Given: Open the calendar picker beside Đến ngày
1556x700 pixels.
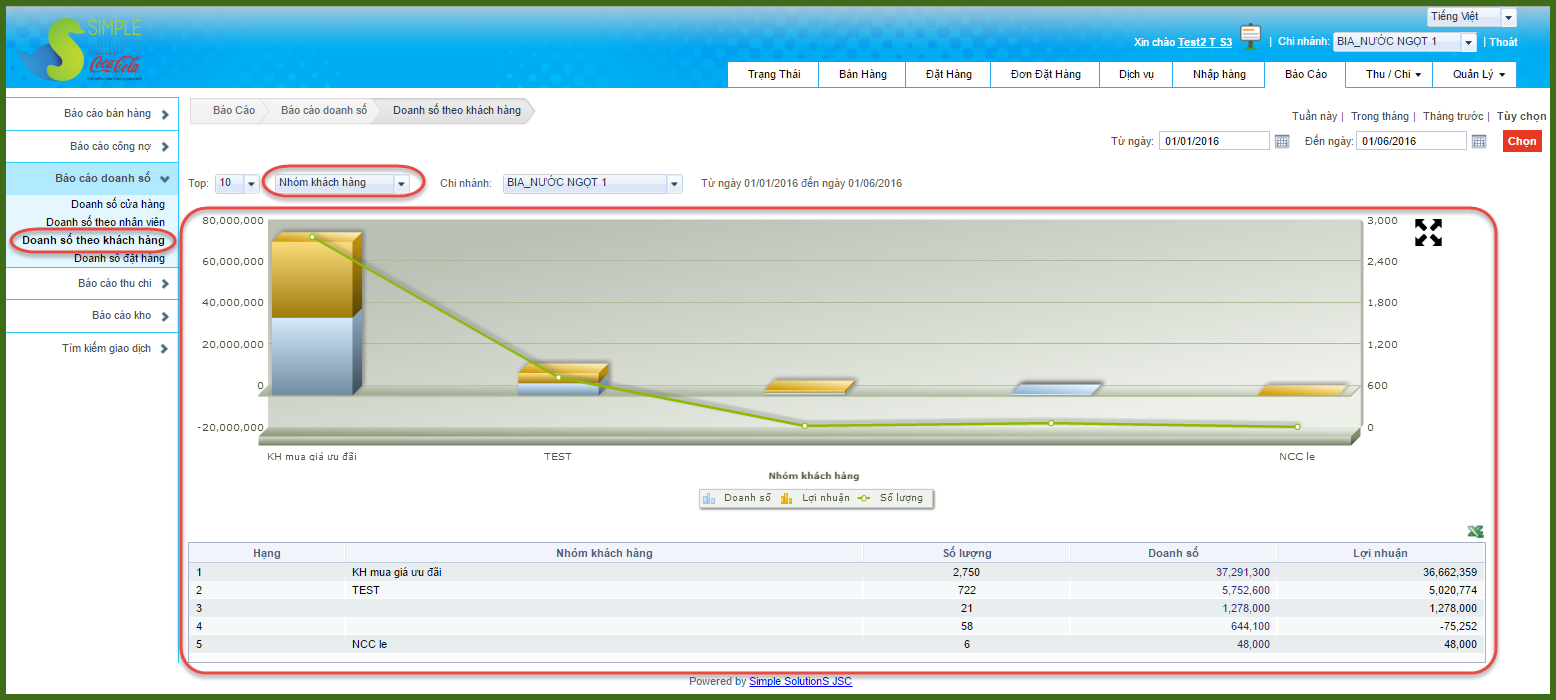Looking at the screenshot, I should [1479, 142].
